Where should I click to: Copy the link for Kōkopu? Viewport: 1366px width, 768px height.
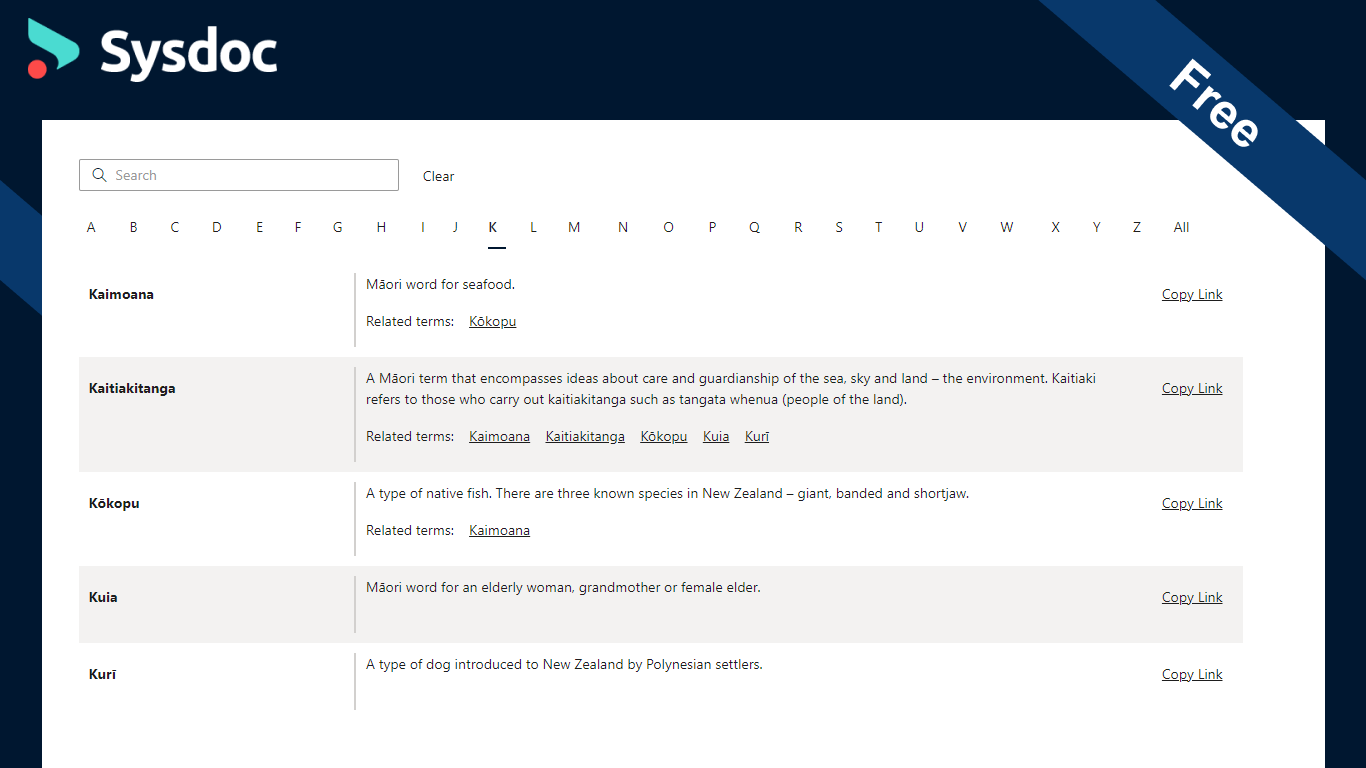(1191, 503)
